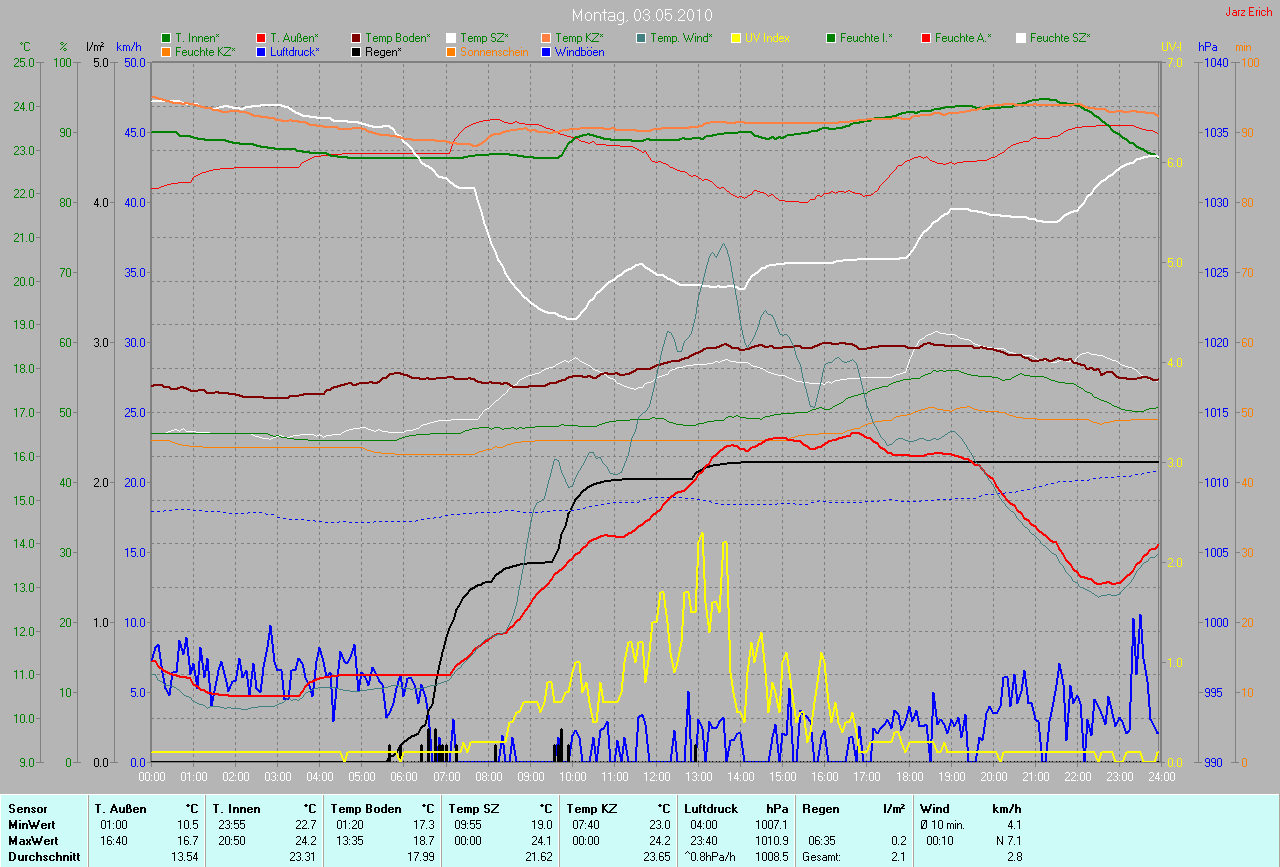
Task: Click the black Regen legend swatch
Action: coord(356,51)
